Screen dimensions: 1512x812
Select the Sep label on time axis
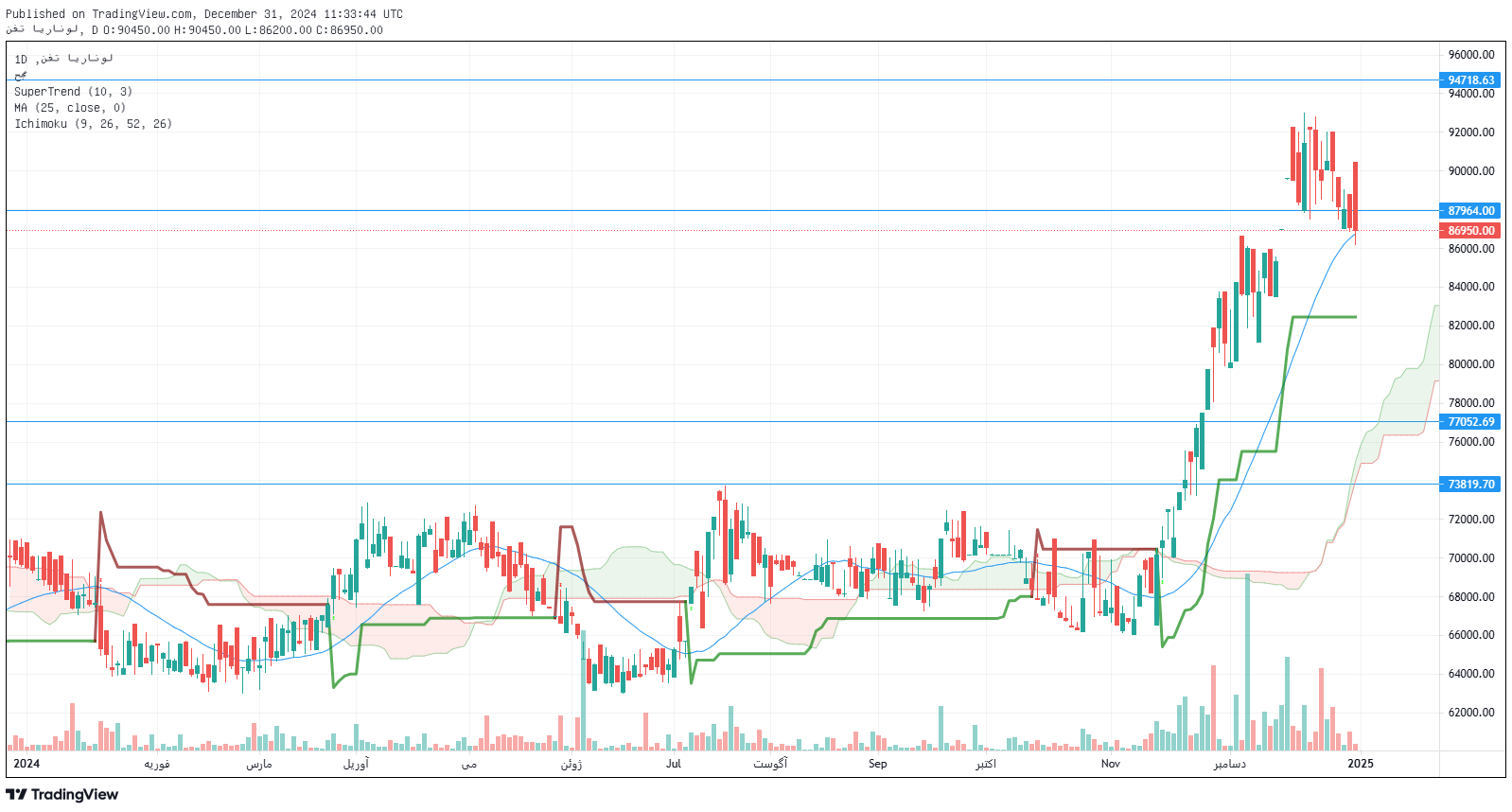(x=878, y=764)
